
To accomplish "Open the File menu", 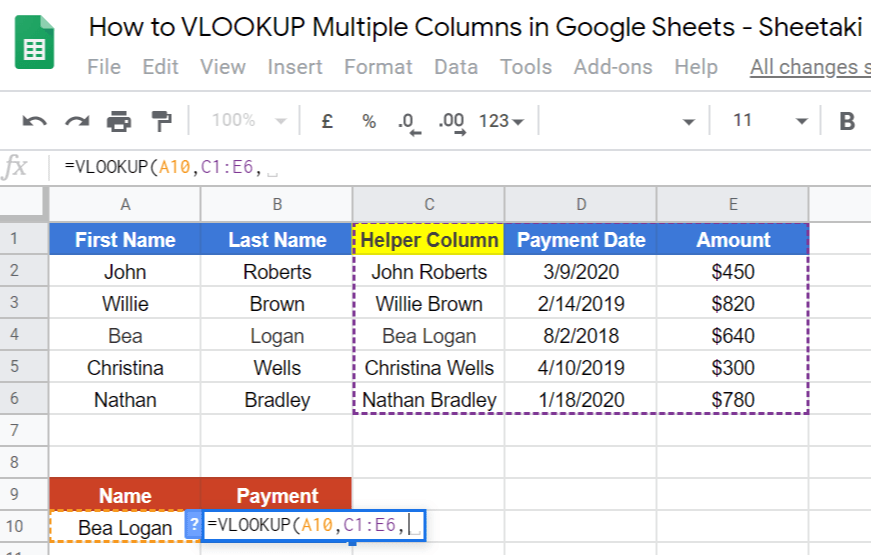I will click(104, 67).
